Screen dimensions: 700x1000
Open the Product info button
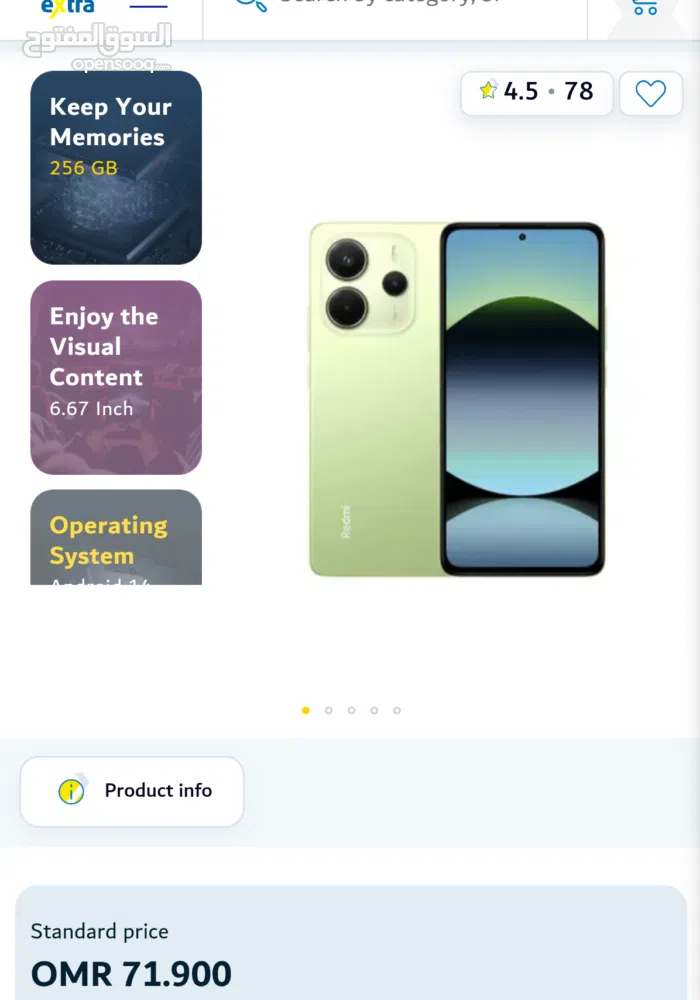132,791
